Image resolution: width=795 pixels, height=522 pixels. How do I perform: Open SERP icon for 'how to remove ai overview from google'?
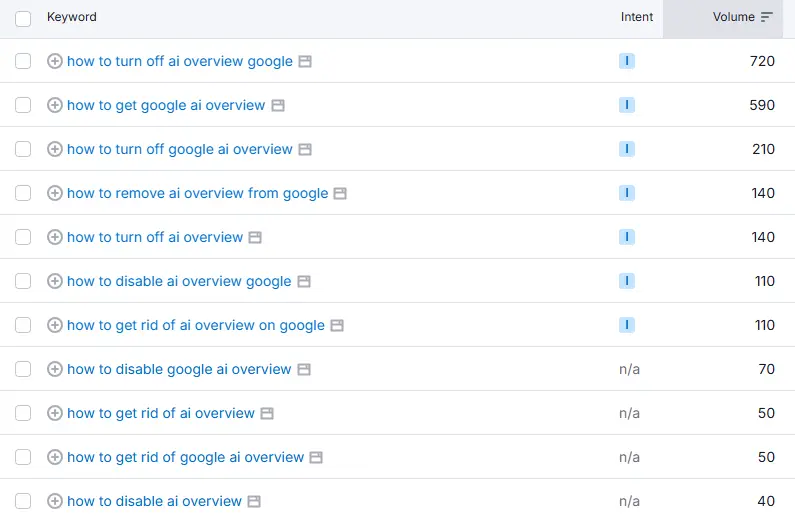(340, 194)
